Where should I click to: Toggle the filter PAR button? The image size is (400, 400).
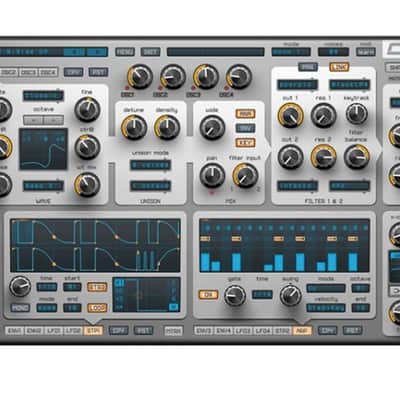pyautogui.click(x=308, y=67)
